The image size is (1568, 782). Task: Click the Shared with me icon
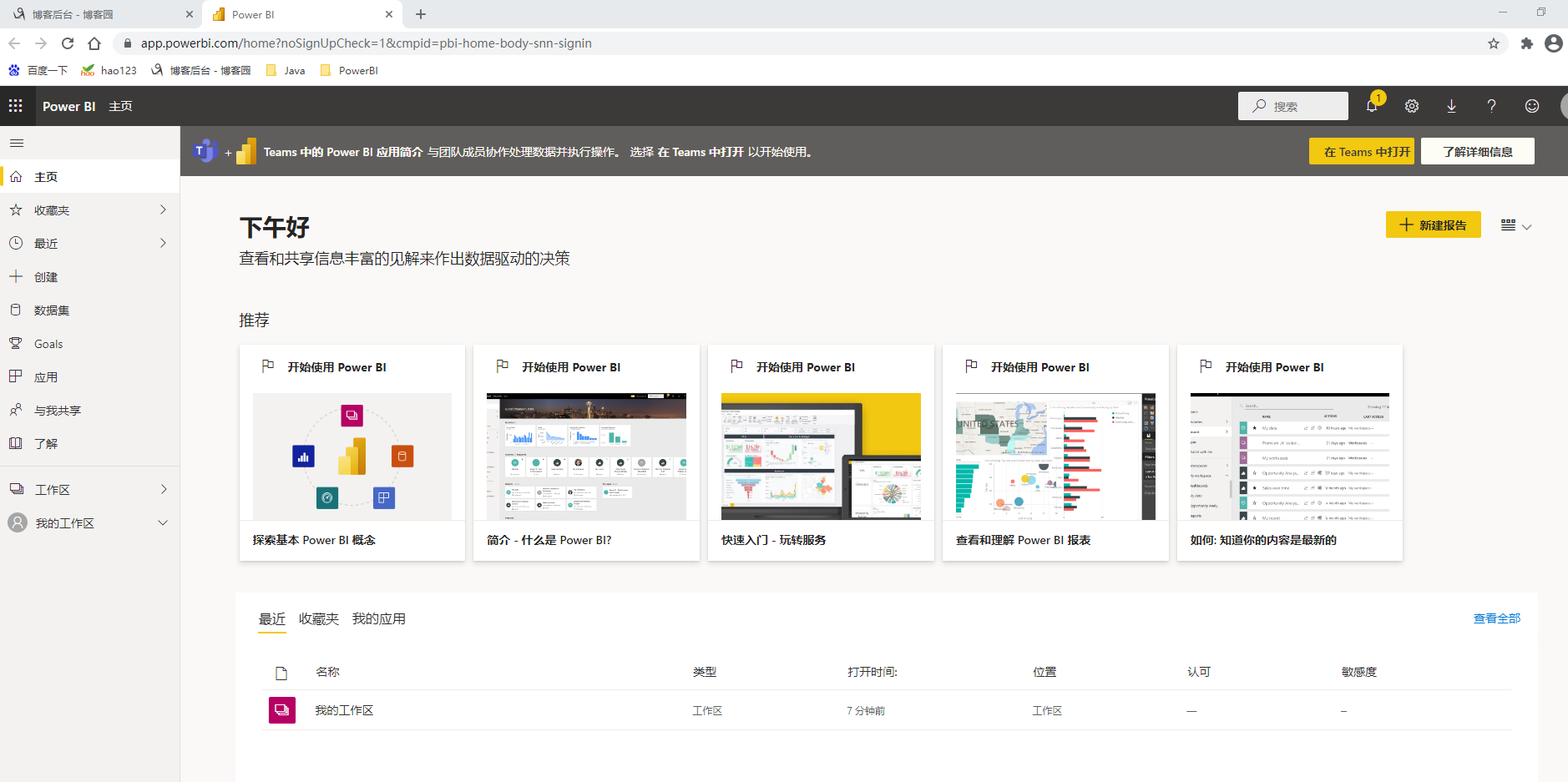(16, 410)
